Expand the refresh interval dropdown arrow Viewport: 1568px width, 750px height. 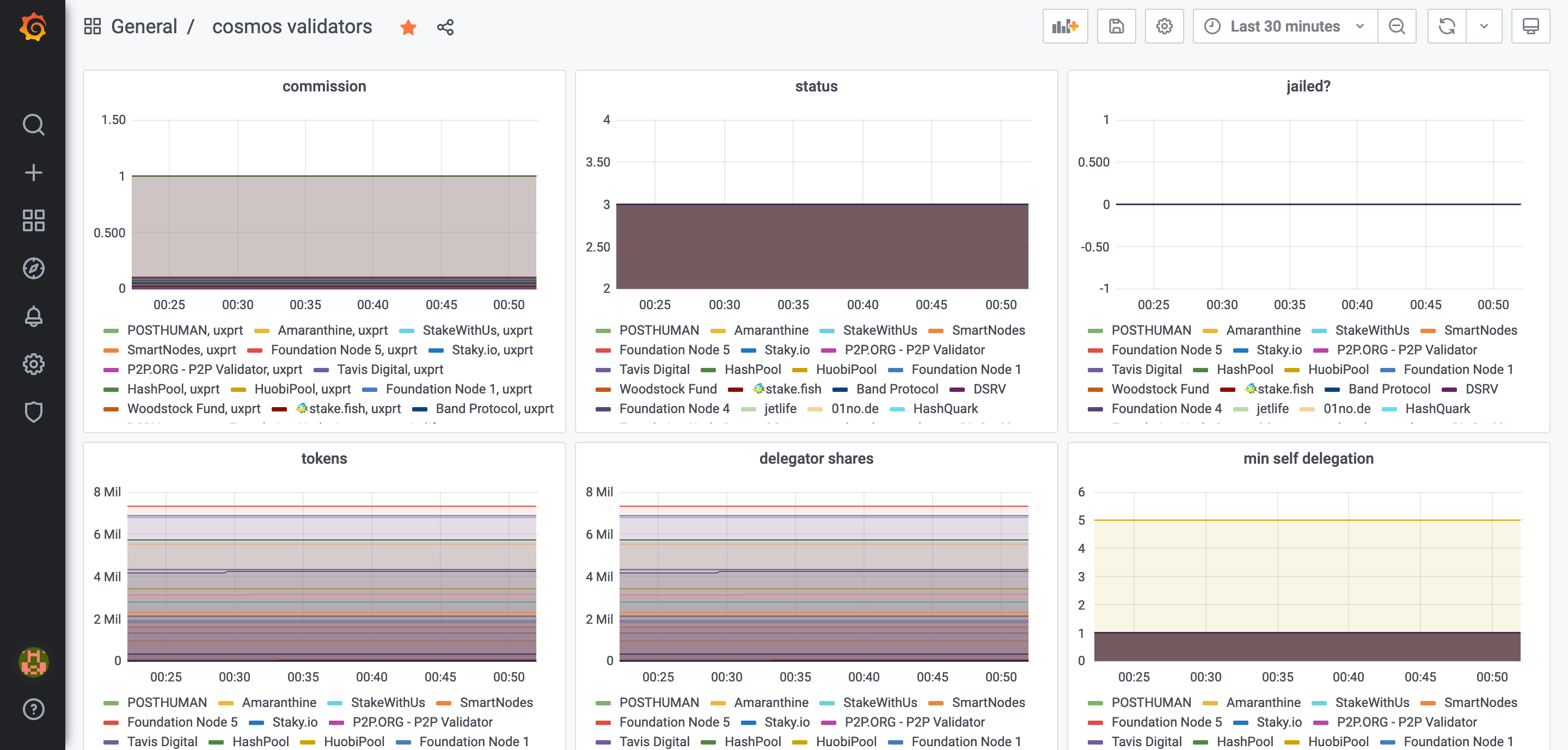1484,26
